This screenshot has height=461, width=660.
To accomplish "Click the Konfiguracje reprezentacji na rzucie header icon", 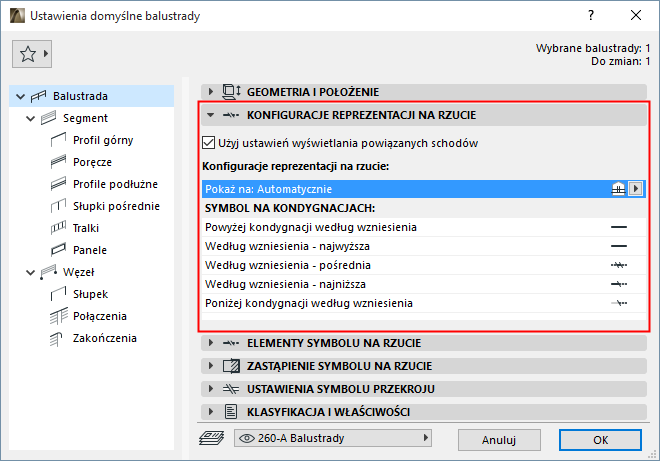I will coord(231,115).
